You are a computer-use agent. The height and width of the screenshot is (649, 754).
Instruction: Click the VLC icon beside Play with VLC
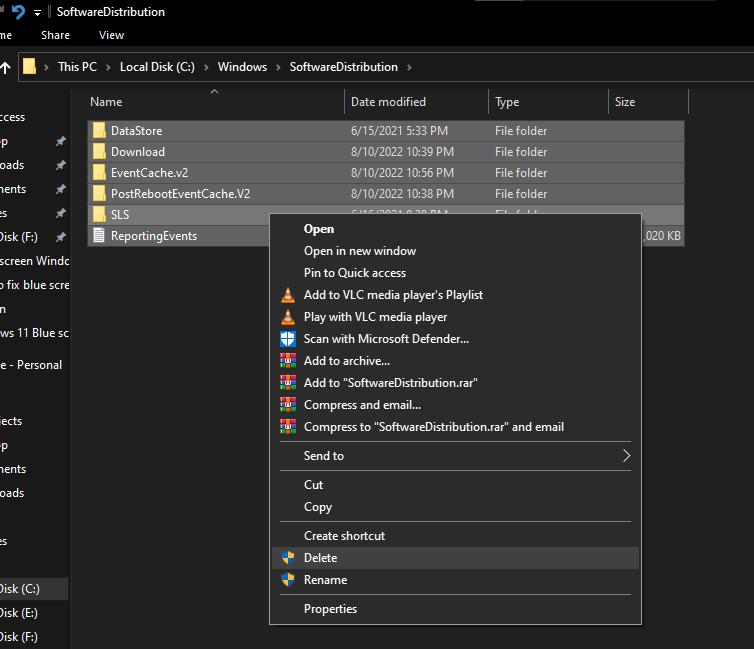click(288, 317)
